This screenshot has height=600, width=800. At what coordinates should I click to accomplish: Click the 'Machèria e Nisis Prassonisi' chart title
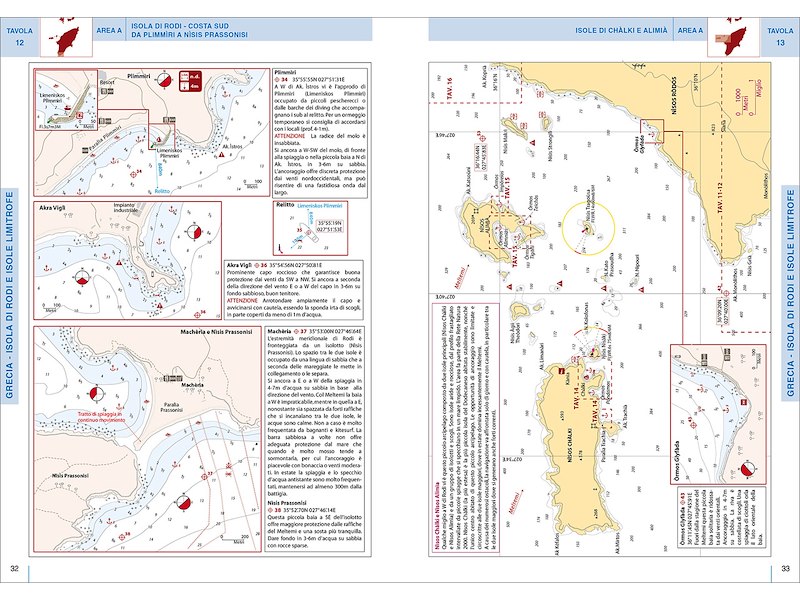(x=216, y=332)
